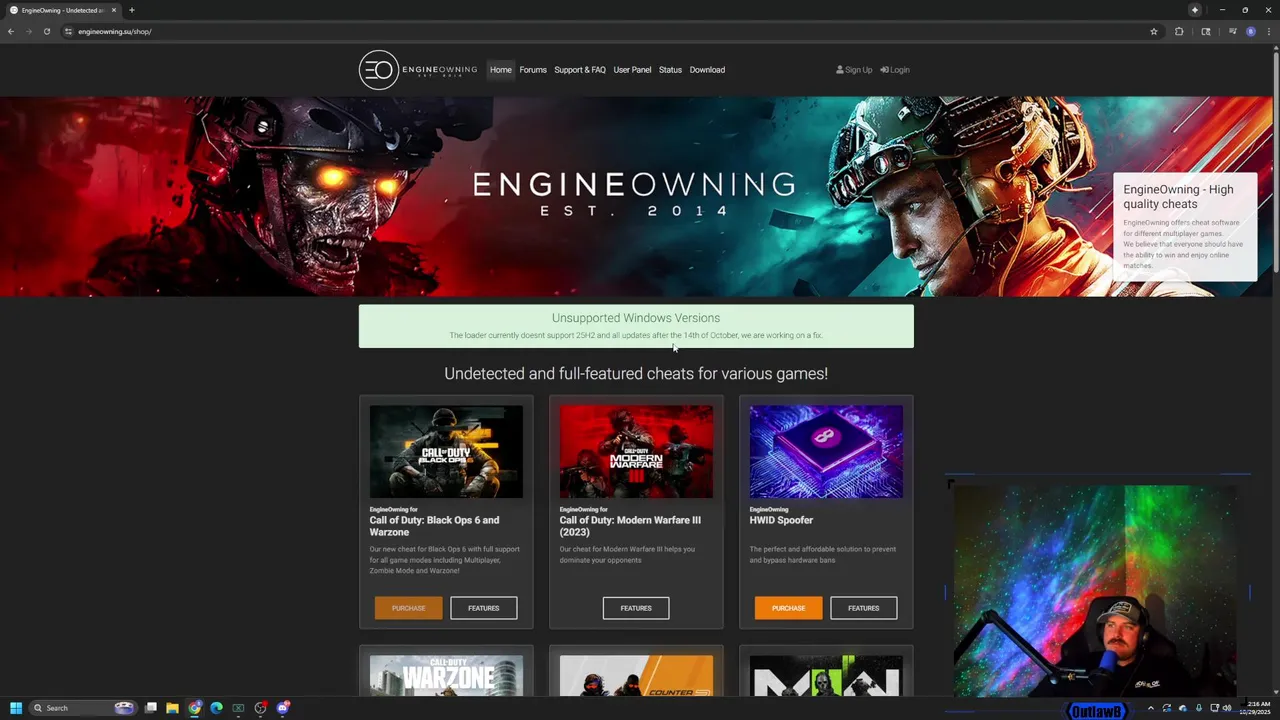Viewport: 1280px width, 720px height.
Task: View Features for HWID Spoofer
Action: [x=864, y=608]
